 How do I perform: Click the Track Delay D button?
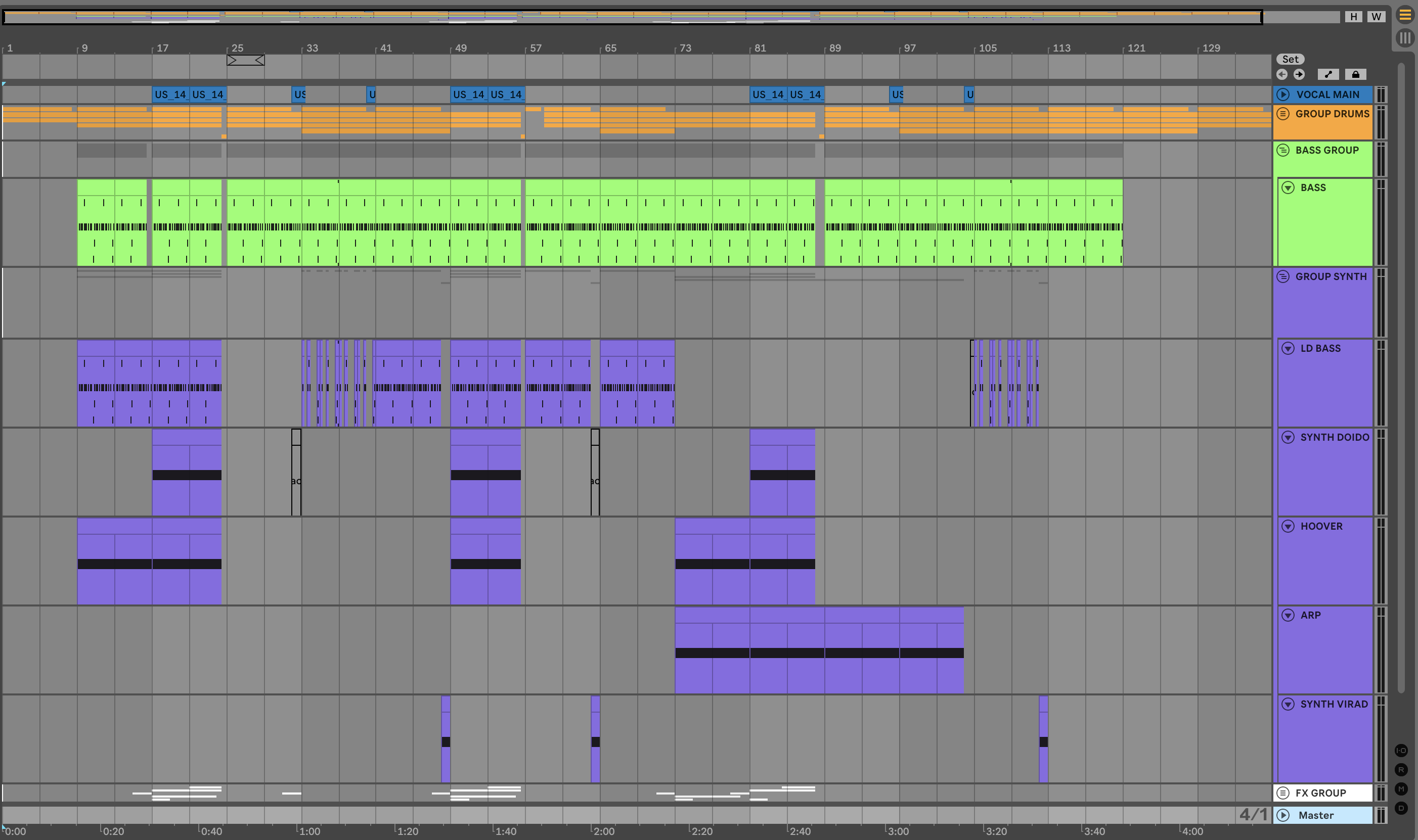point(1401,808)
